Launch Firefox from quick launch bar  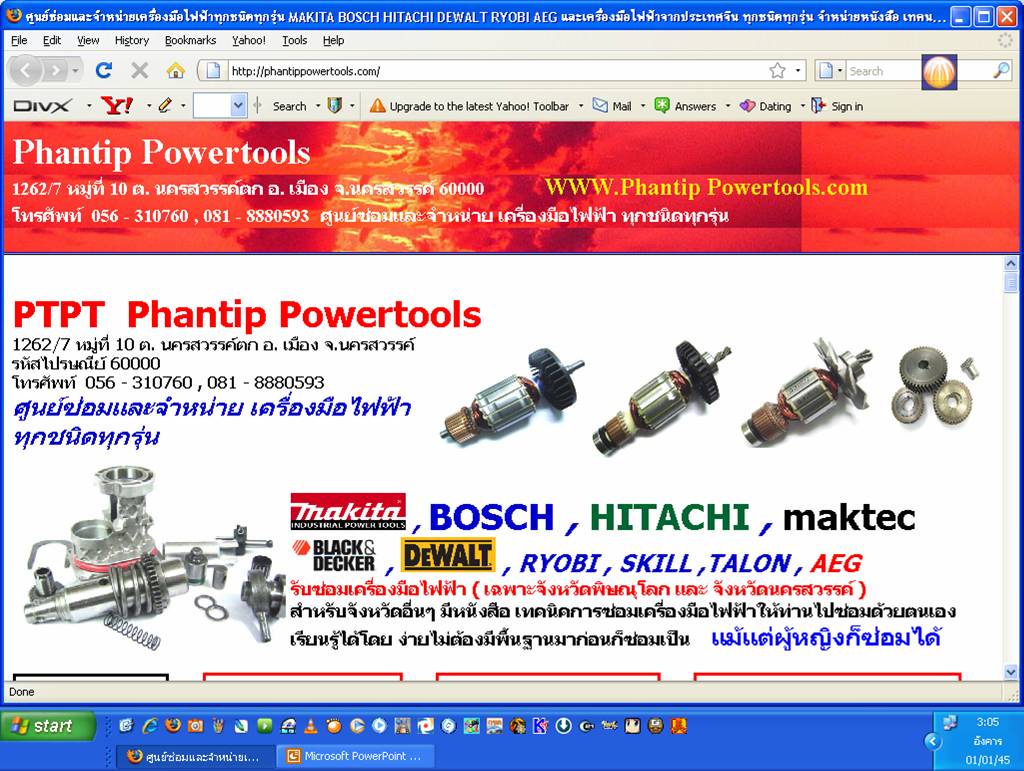173,725
